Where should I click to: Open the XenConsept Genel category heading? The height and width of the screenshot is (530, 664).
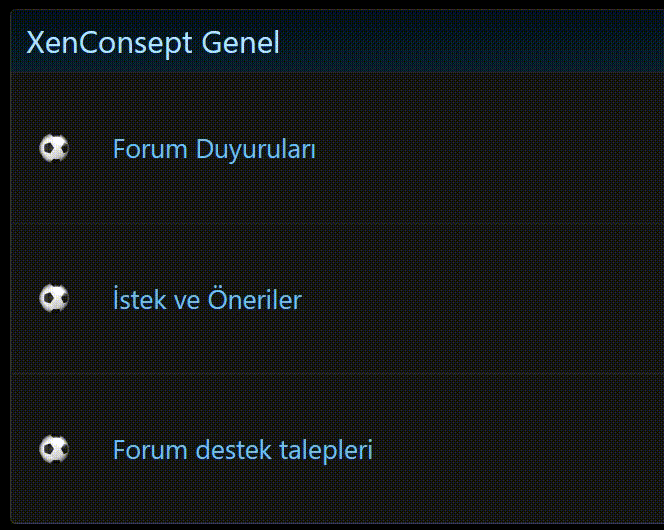153,43
